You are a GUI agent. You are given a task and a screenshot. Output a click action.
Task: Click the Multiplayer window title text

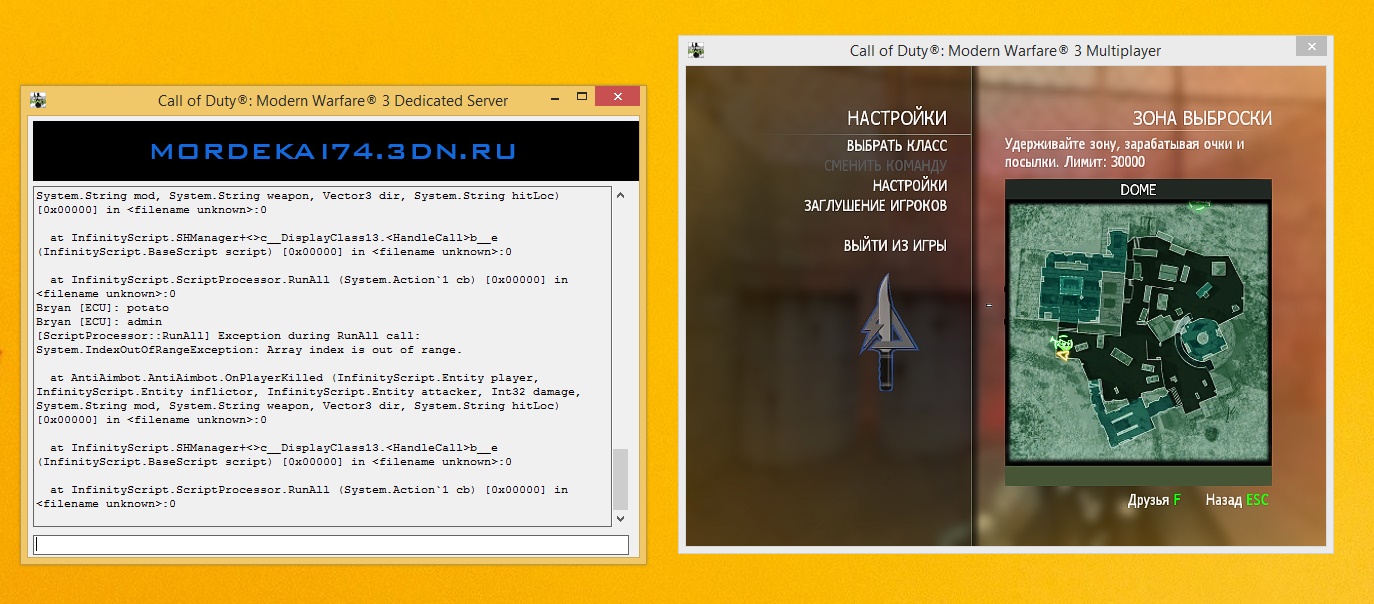1005,50
